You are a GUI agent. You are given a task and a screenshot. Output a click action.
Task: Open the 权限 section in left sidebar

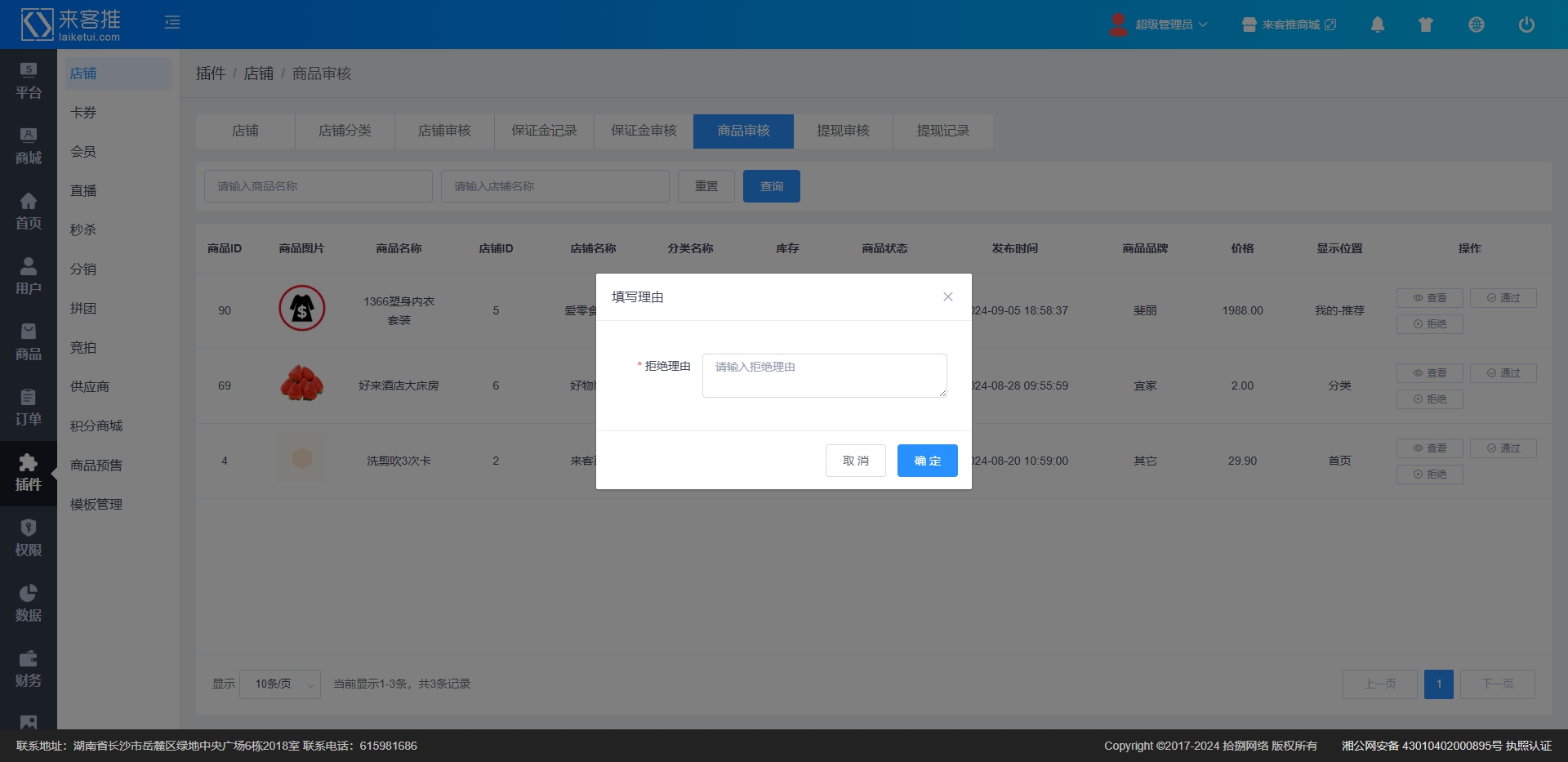coord(29,538)
